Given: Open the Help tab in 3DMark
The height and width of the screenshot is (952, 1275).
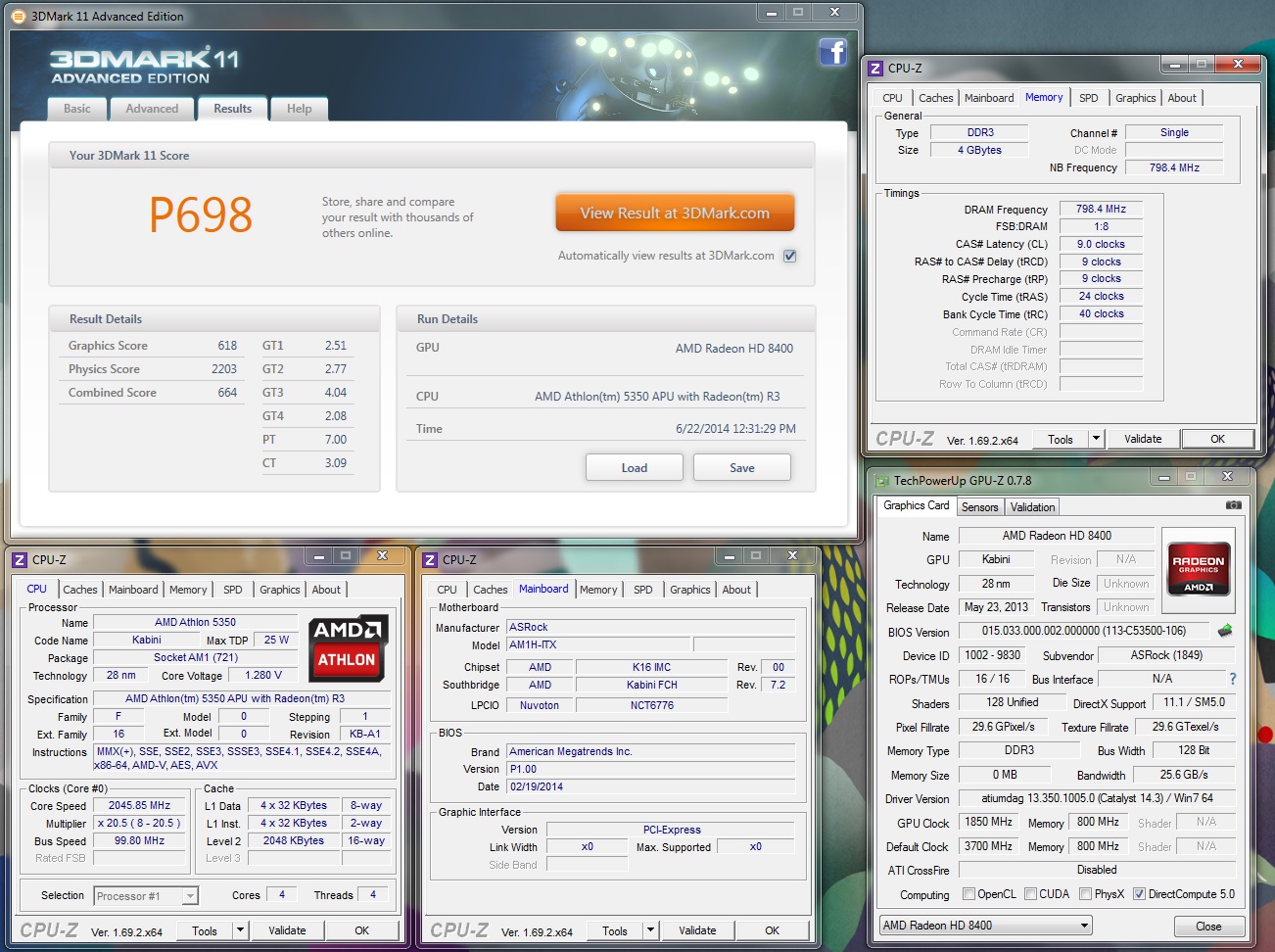Looking at the screenshot, I should (x=300, y=109).
